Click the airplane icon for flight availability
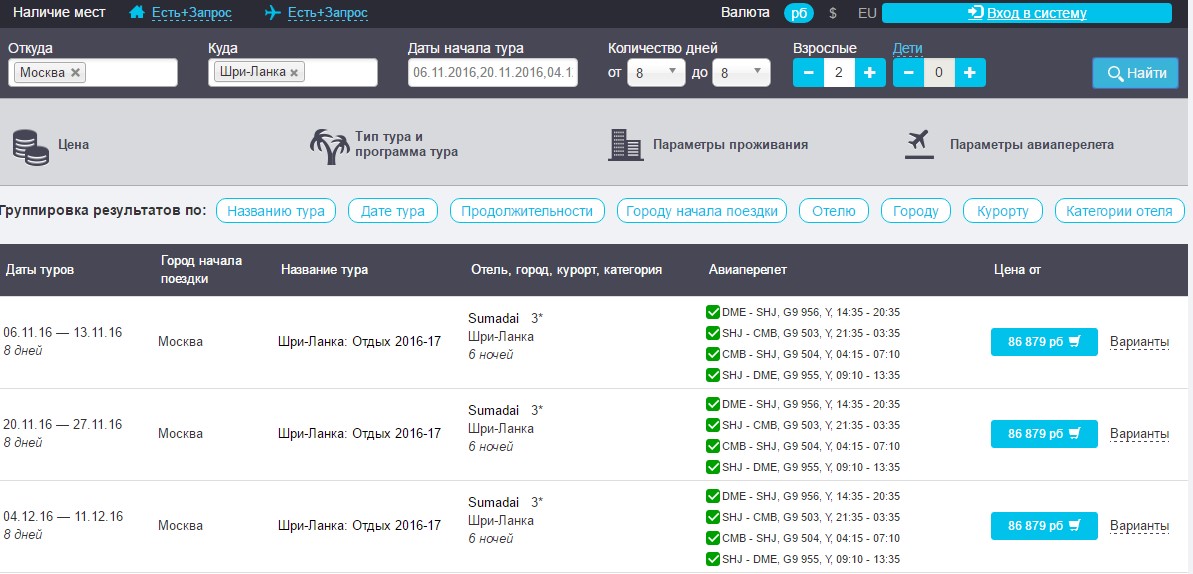1193x574 pixels. 273,13
